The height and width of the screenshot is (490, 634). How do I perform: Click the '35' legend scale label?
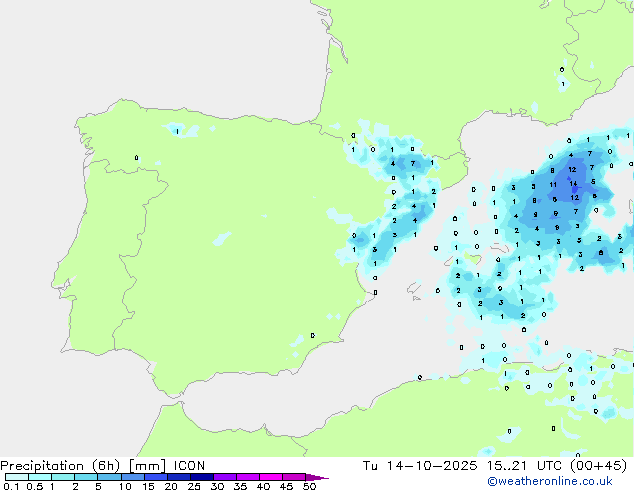click(240, 486)
